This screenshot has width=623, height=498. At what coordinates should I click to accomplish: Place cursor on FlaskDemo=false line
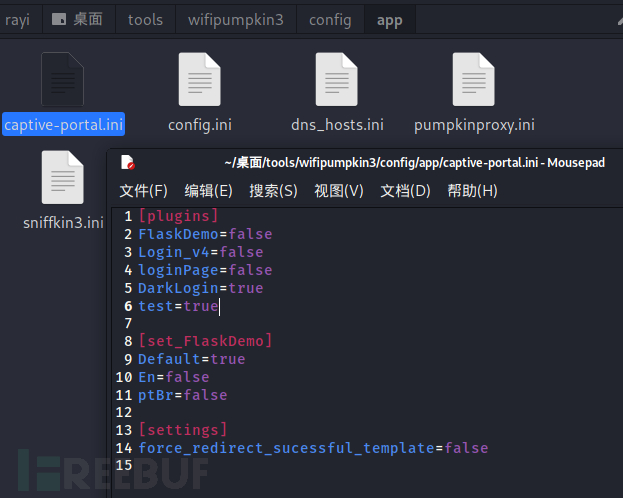205,234
